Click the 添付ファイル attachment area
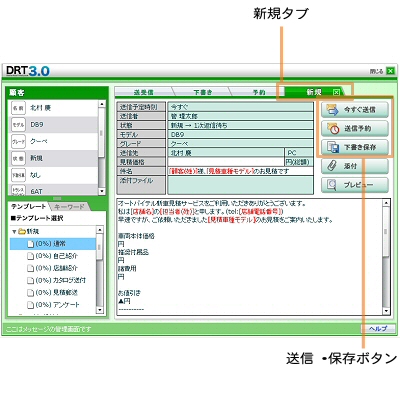 pyautogui.click(x=240, y=185)
